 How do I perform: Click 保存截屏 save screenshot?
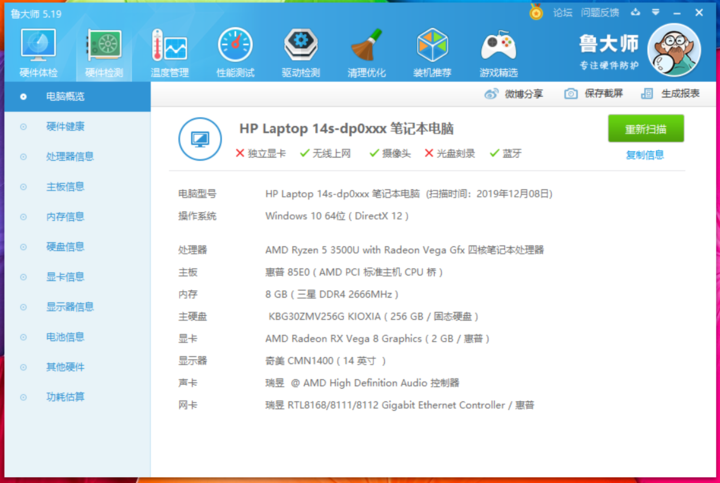click(603, 94)
